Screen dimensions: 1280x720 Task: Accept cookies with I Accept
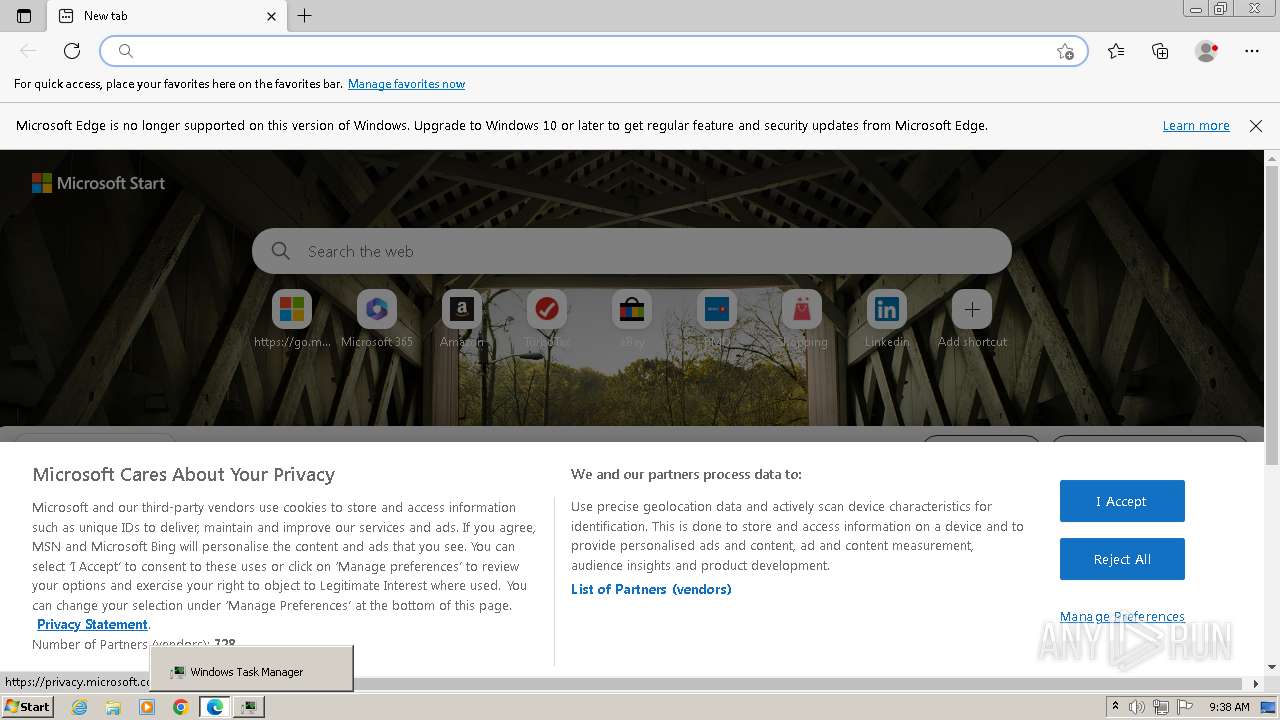point(1122,501)
